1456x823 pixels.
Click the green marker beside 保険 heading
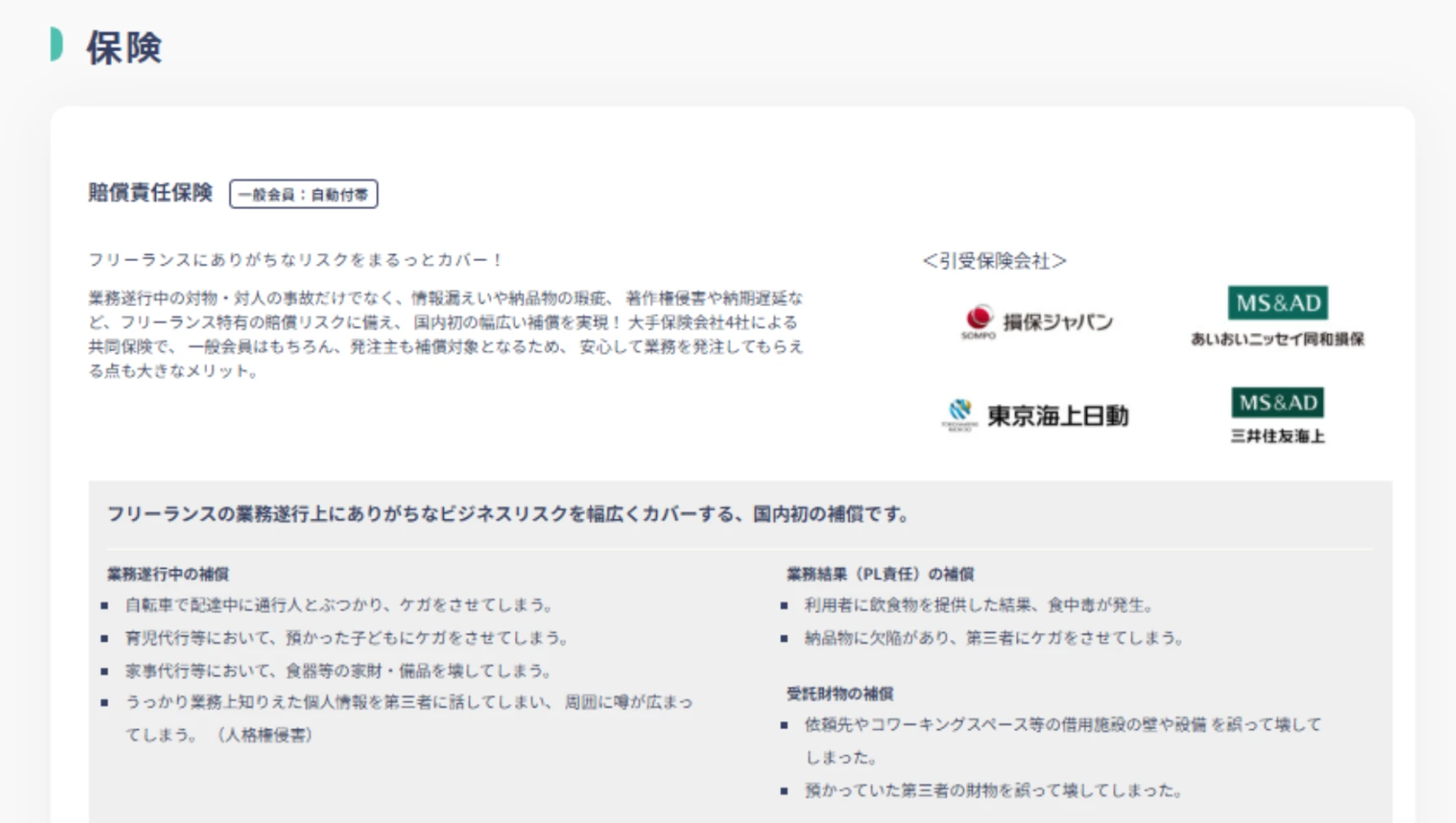56,44
